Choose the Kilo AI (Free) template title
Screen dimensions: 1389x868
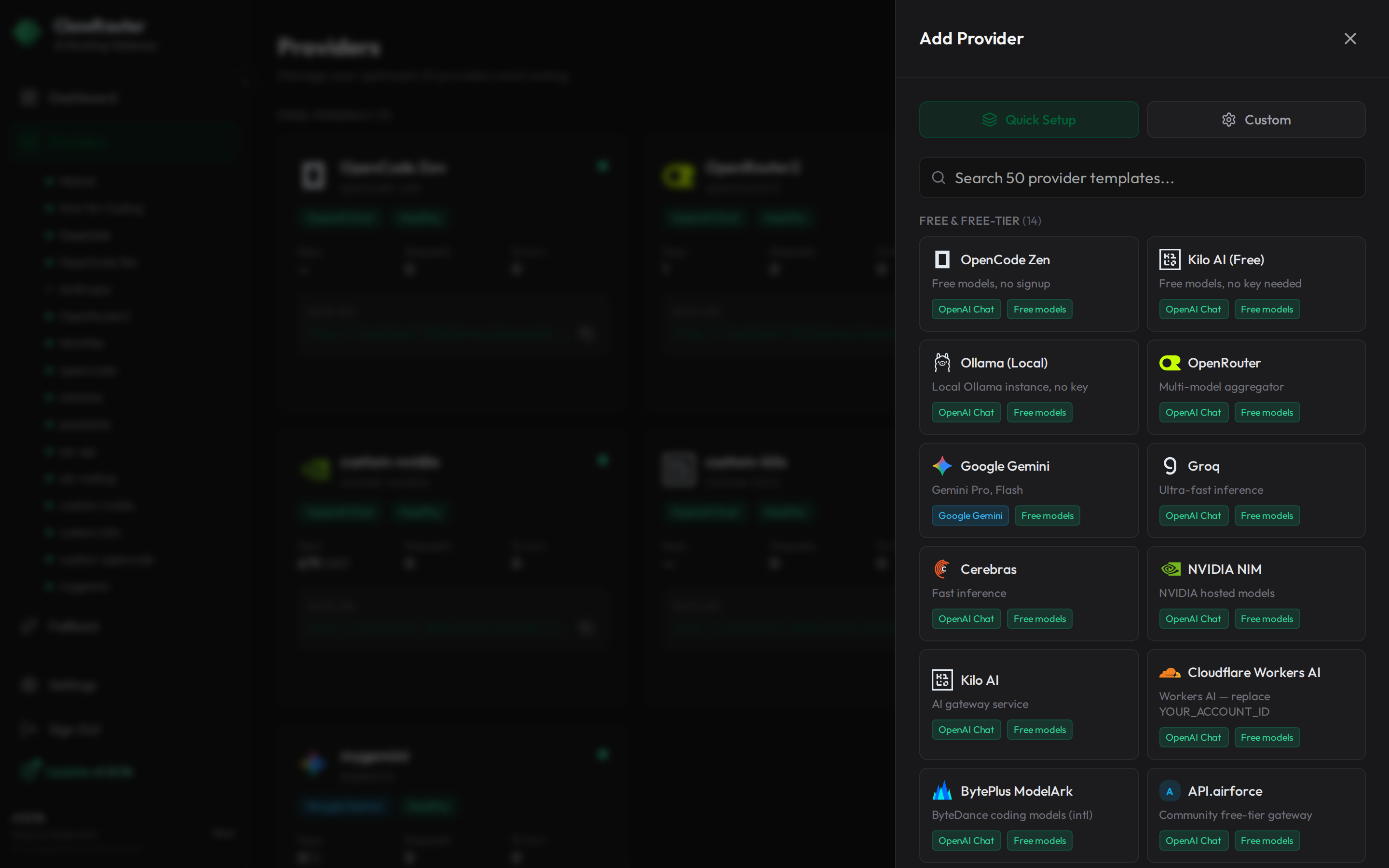point(1226,259)
